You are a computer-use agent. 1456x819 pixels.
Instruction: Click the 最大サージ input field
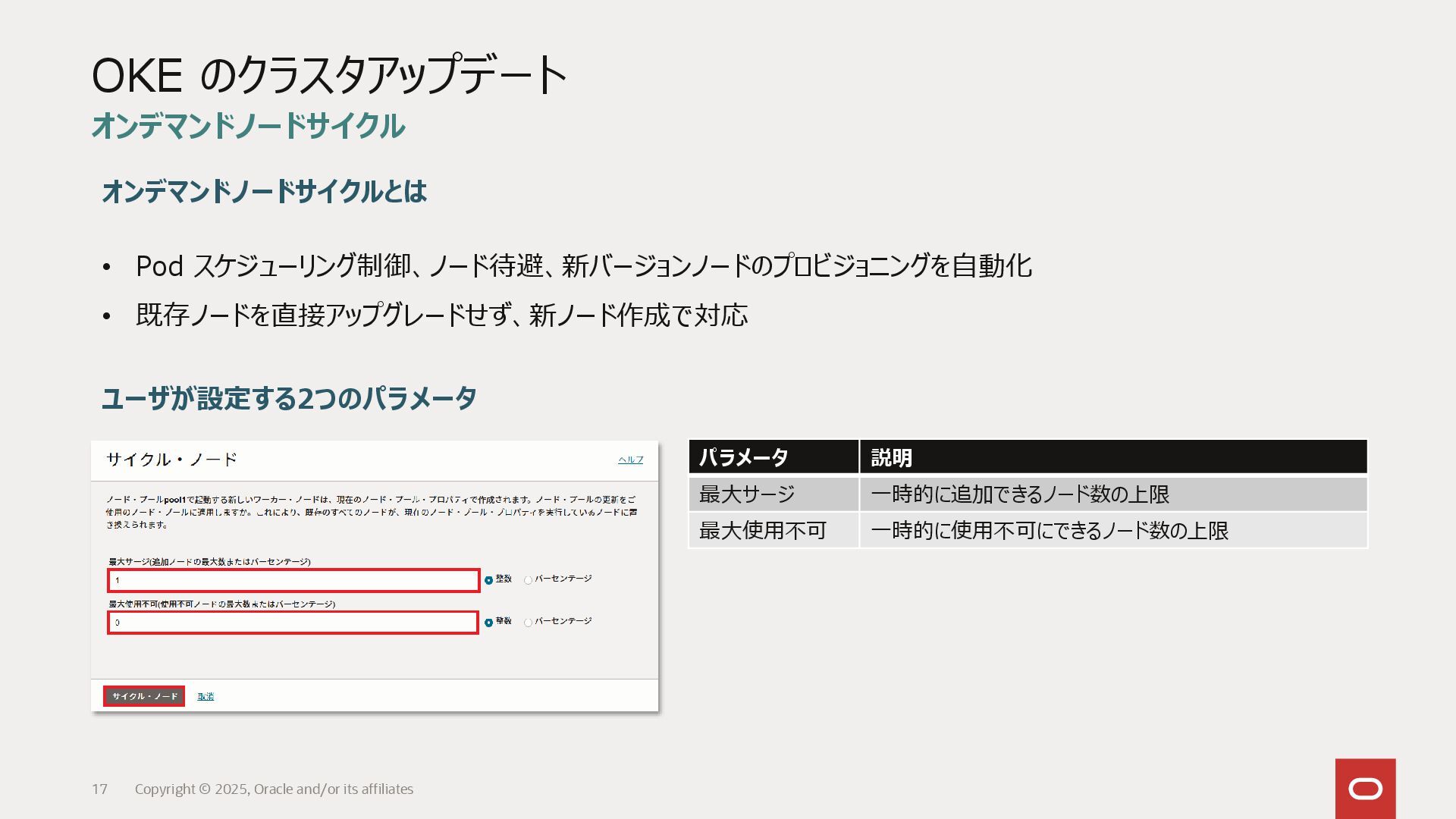[x=293, y=580]
